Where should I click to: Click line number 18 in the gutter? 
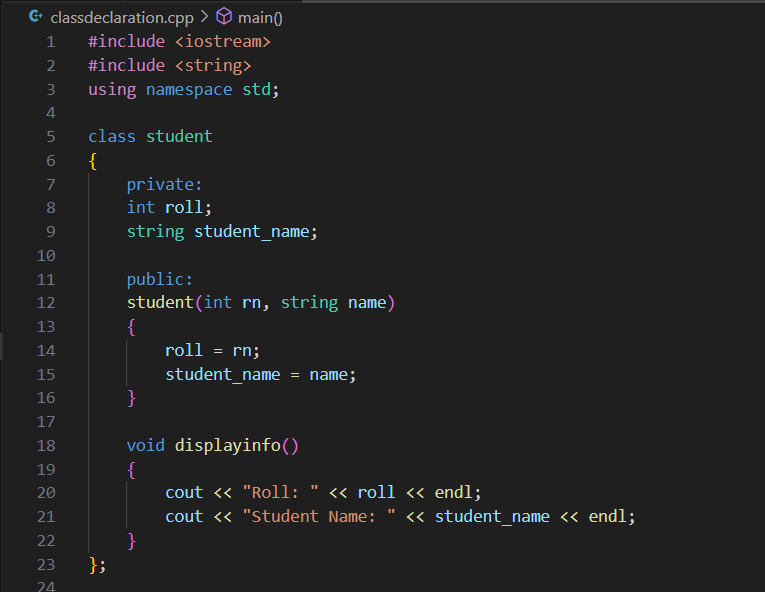pos(46,446)
